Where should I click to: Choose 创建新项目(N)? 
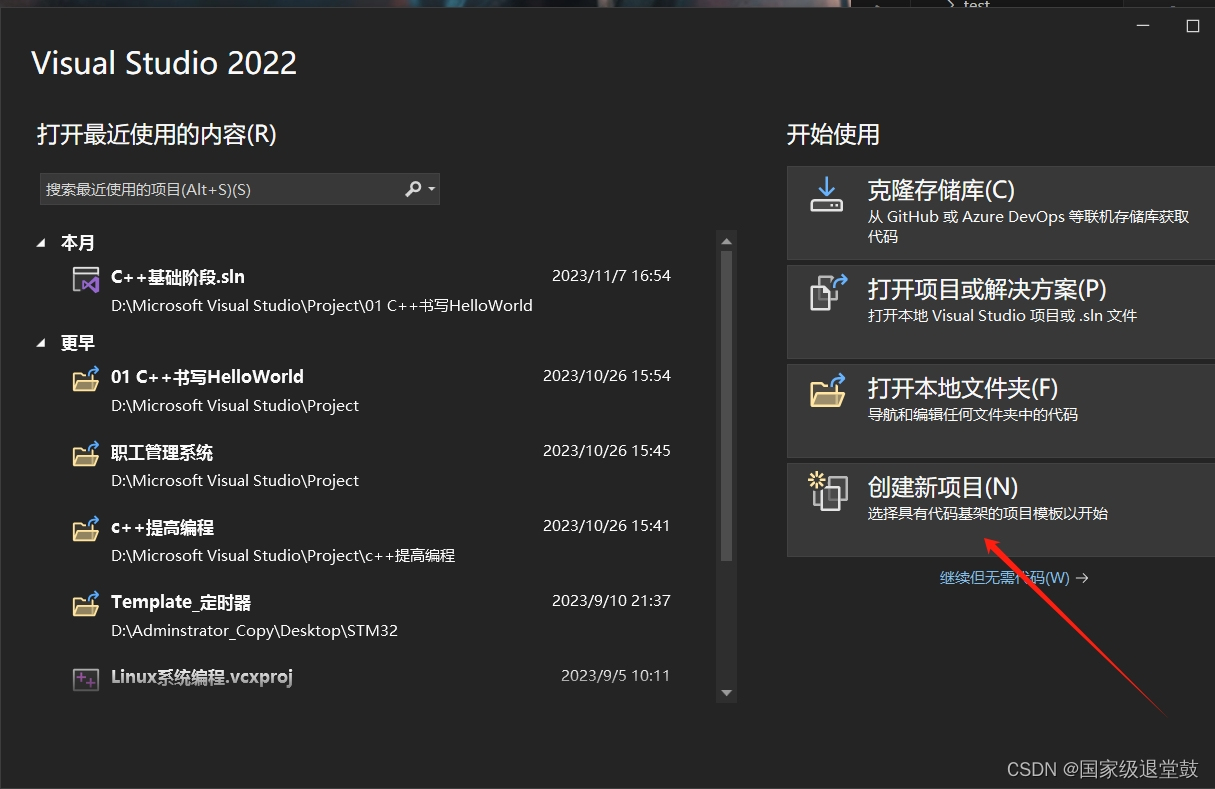1000,509
